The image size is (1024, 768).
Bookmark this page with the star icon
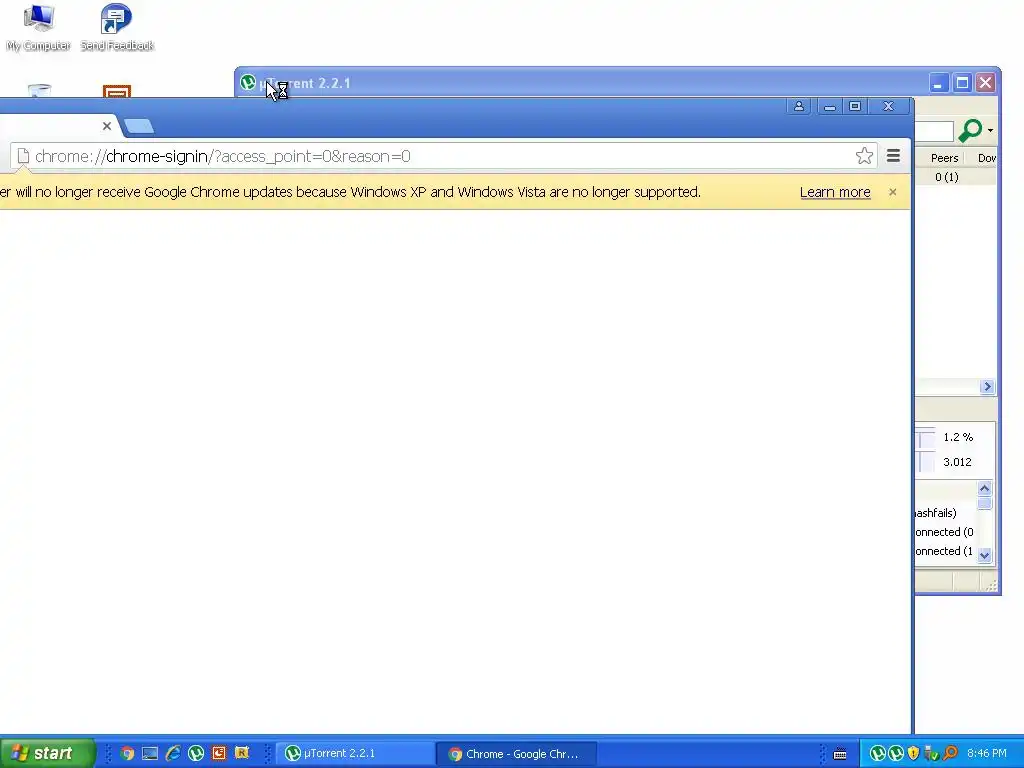pyautogui.click(x=864, y=155)
